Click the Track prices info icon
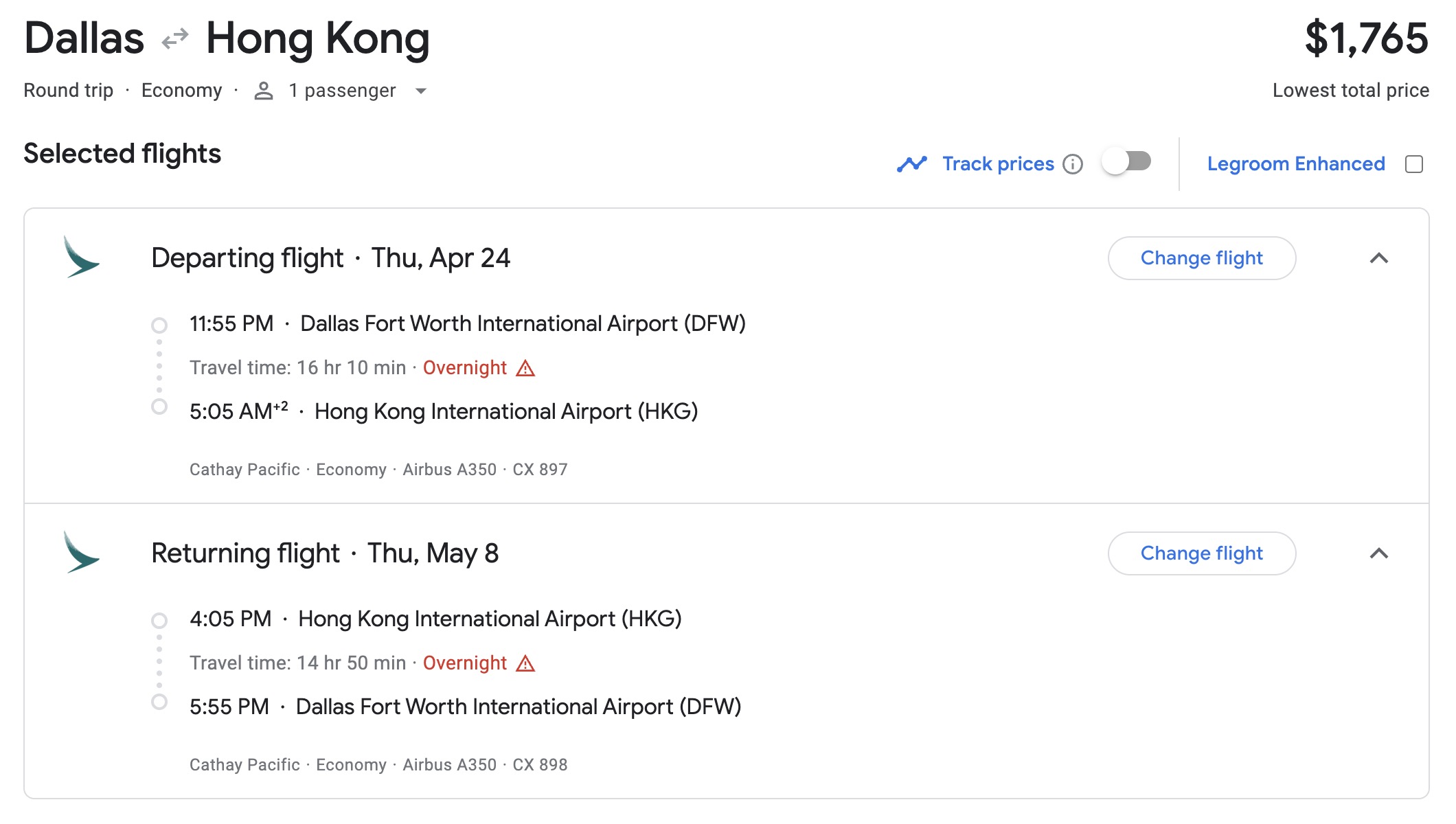1456x824 pixels. (x=1073, y=164)
